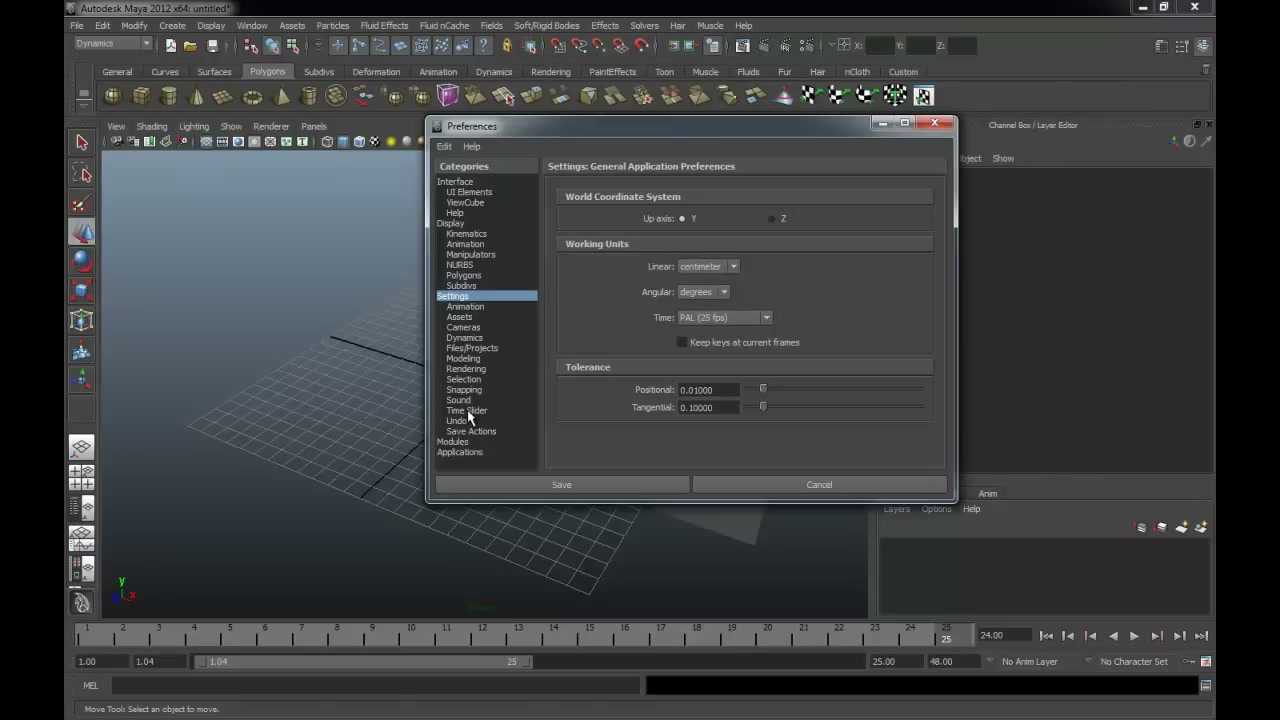Click Cancel in Preferences dialog
The width and height of the screenshot is (1280, 720).
click(819, 485)
